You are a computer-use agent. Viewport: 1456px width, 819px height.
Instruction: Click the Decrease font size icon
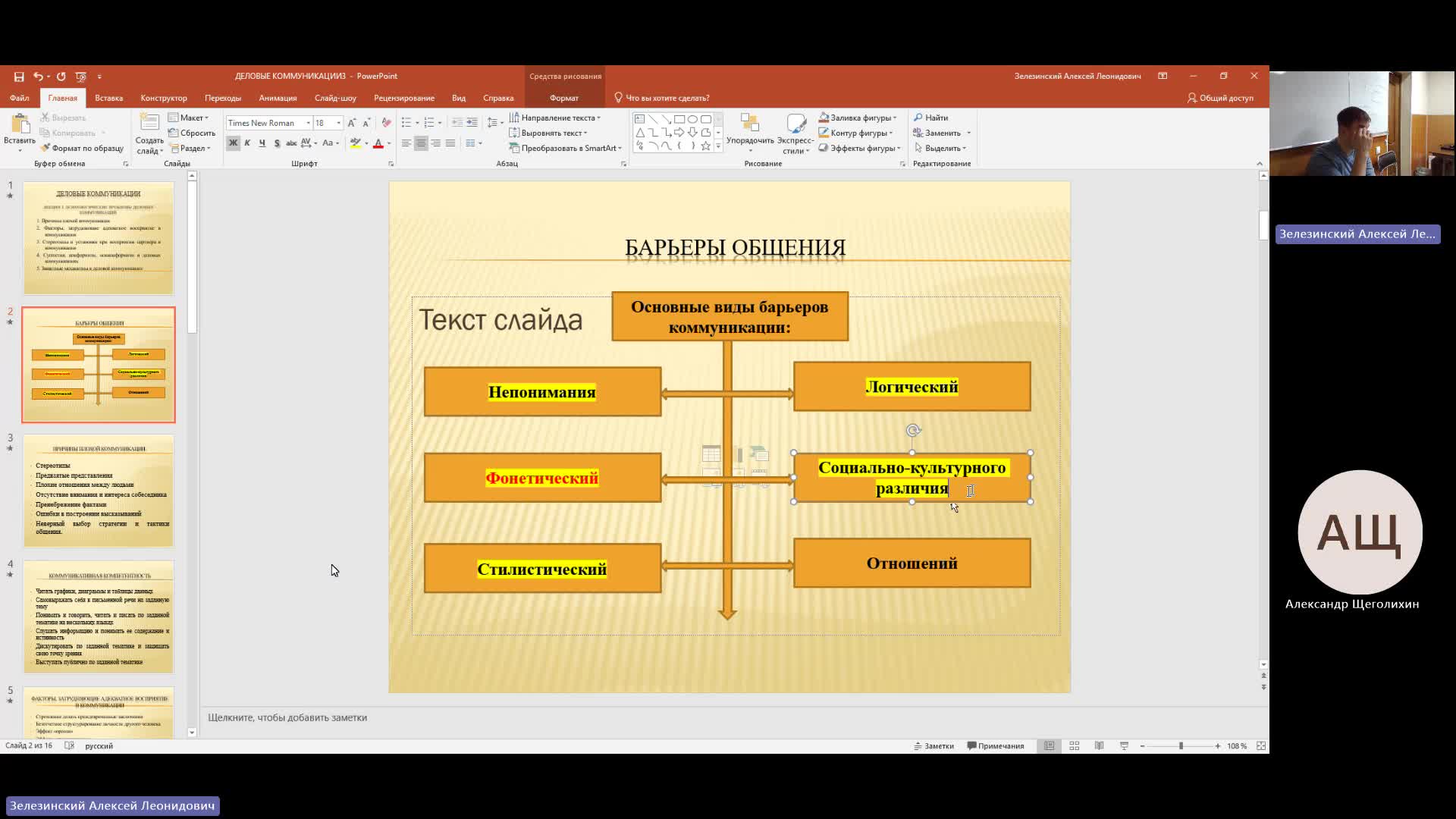coord(367,123)
